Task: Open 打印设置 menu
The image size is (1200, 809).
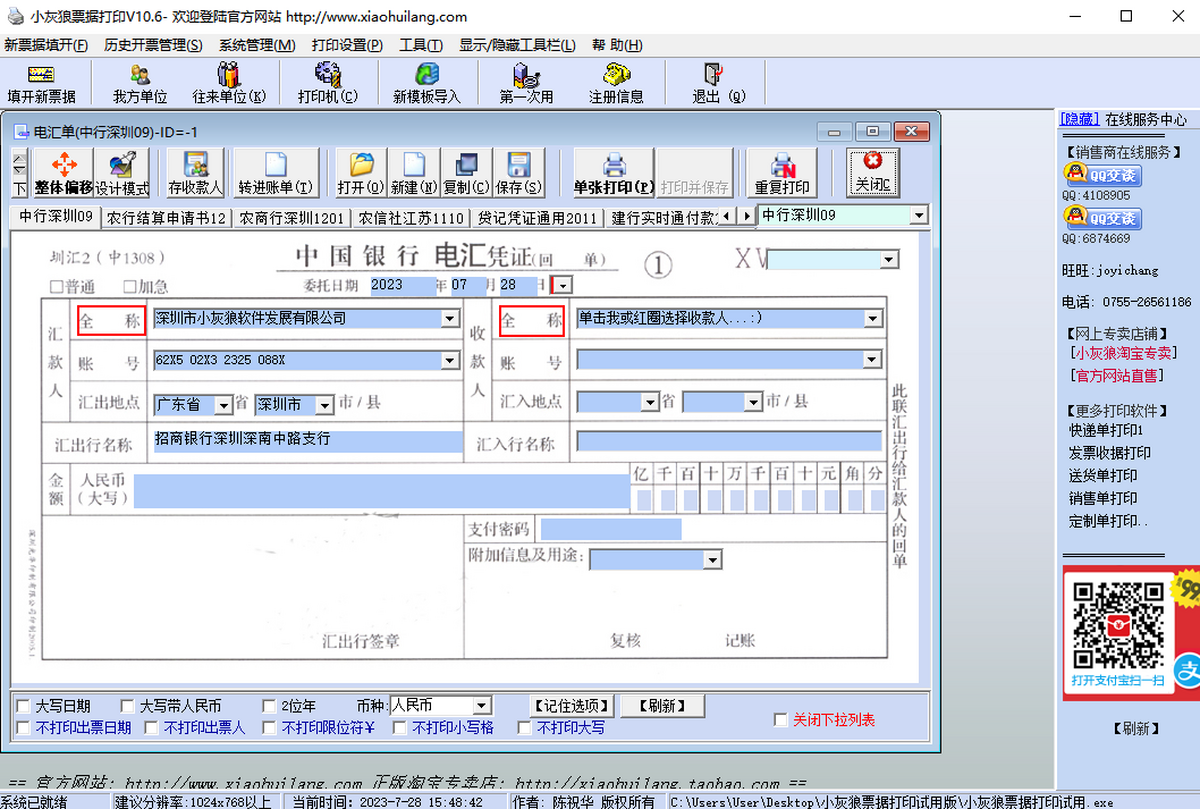Action: 347,45
